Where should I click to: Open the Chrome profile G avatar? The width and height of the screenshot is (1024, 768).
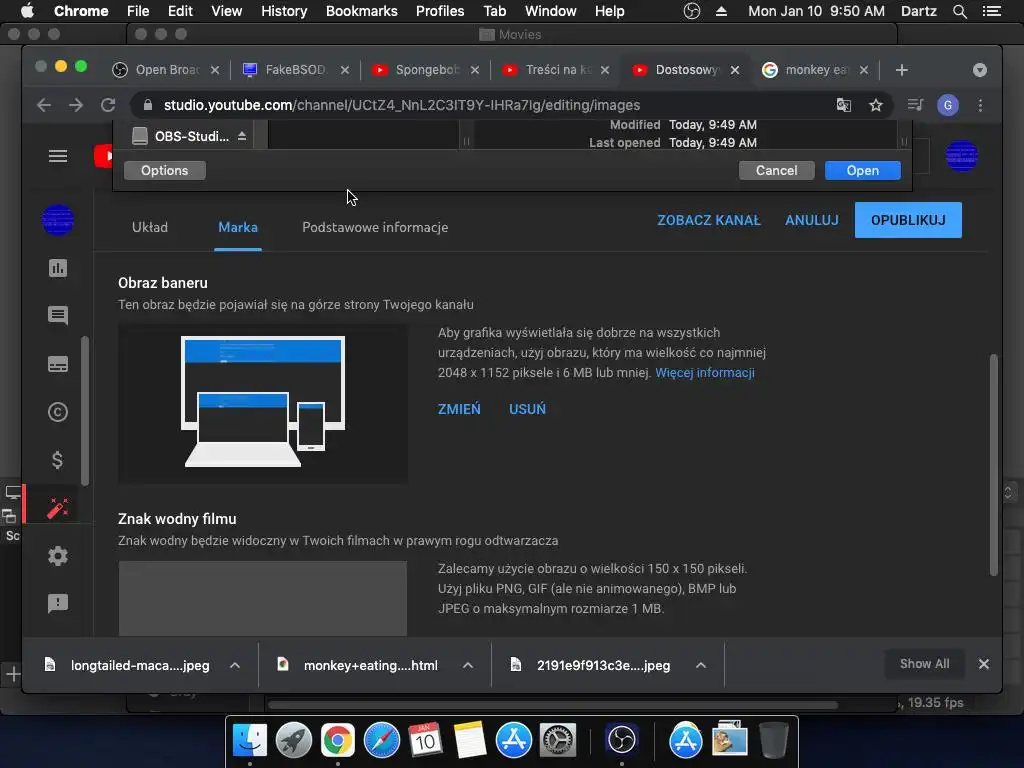point(948,105)
